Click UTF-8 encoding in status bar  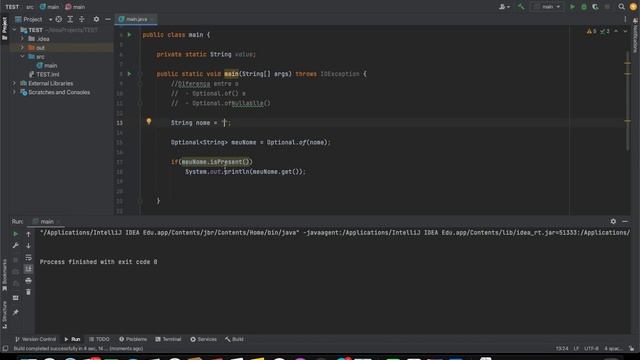point(591,349)
